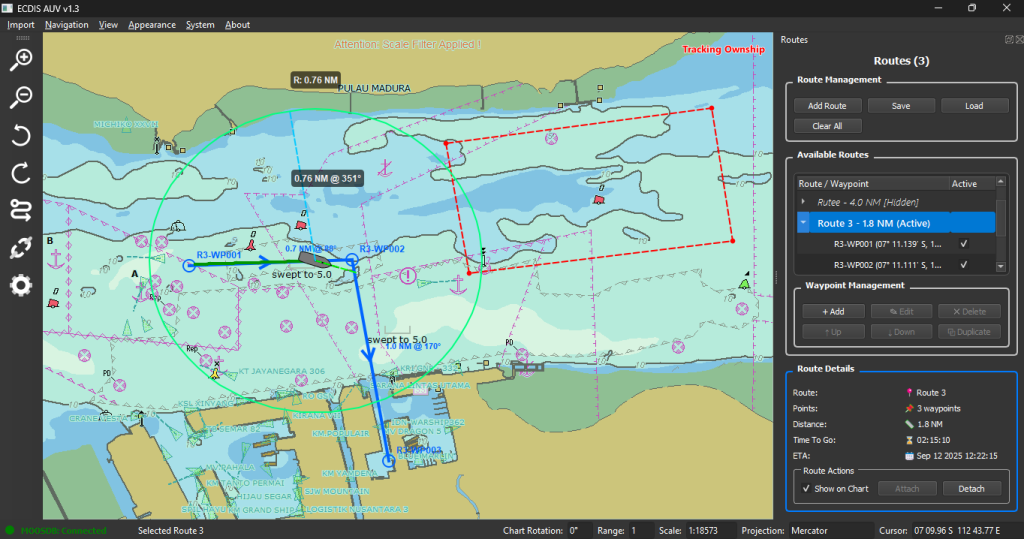Toggle active checkbox for R3-WP002
1024x539 pixels.
tap(963, 265)
